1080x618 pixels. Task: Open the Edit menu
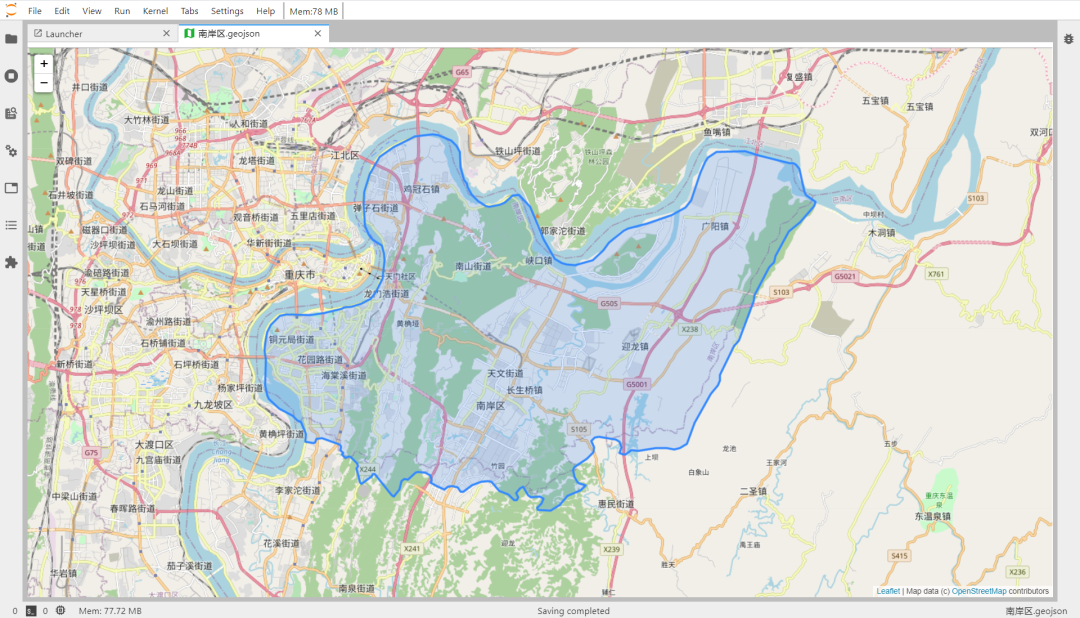[62, 11]
